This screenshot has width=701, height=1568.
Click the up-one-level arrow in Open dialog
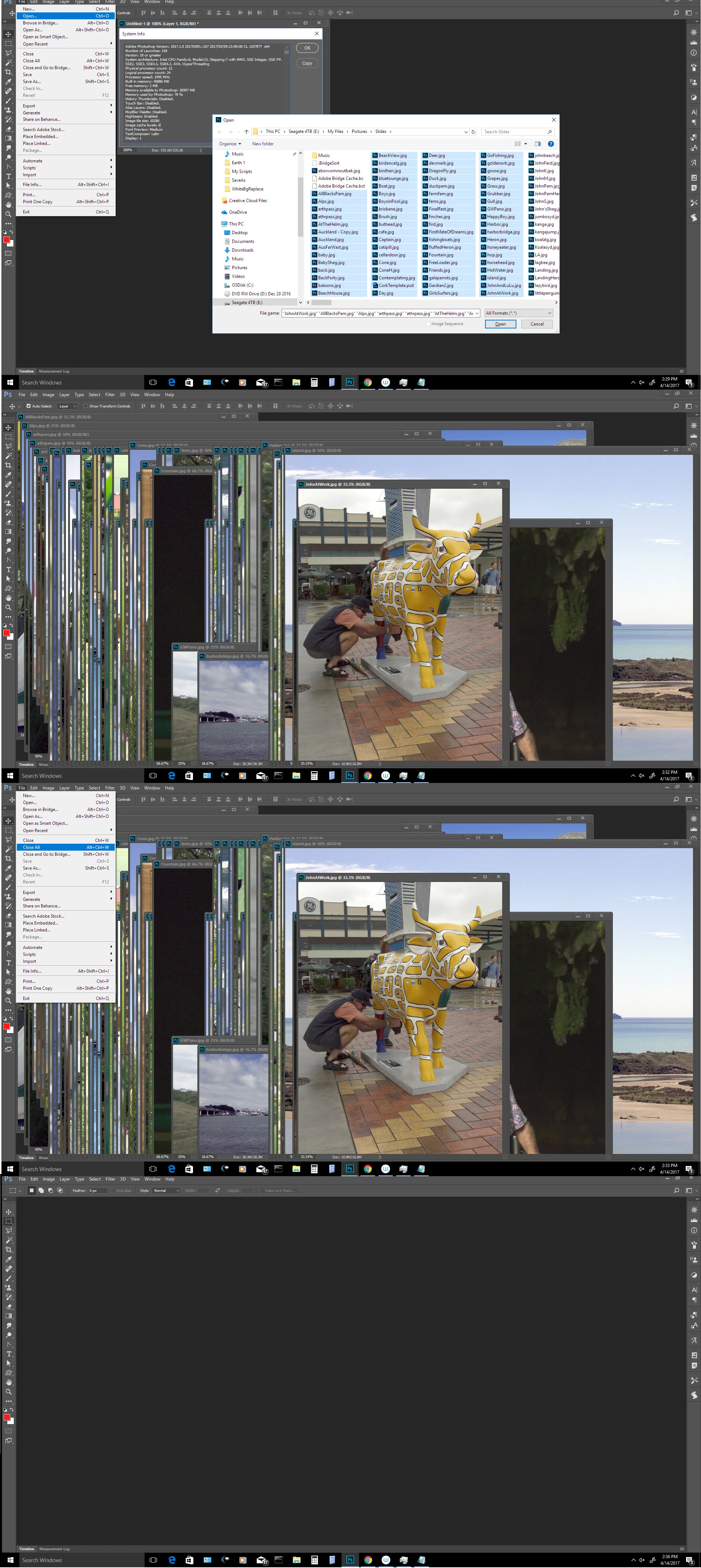pos(247,131)
